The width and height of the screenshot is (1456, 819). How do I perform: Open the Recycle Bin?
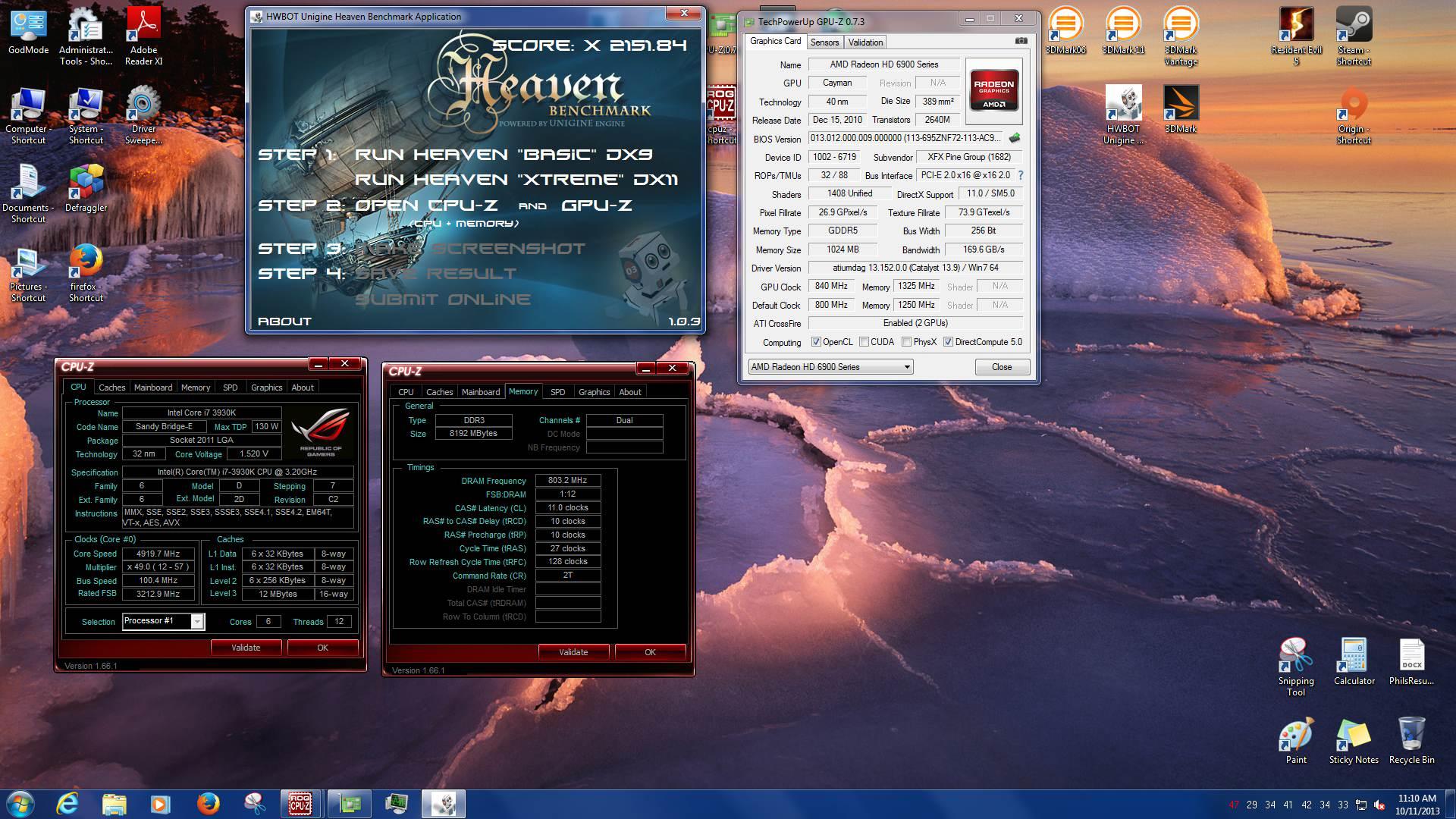pos(1411,741)
